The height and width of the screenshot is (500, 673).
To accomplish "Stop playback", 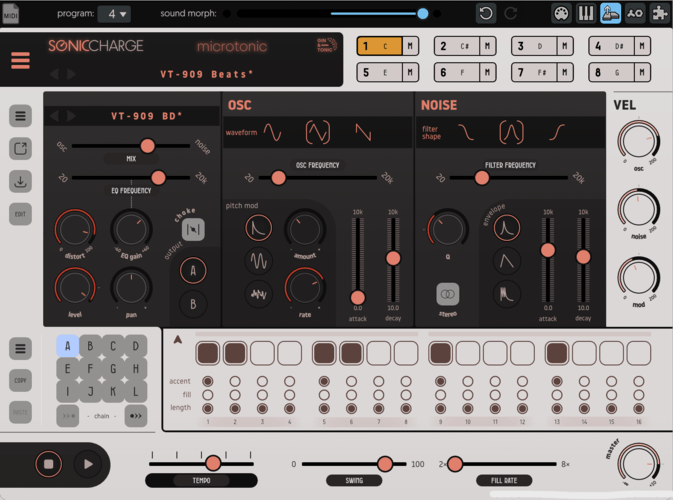I will click(49, 464).
